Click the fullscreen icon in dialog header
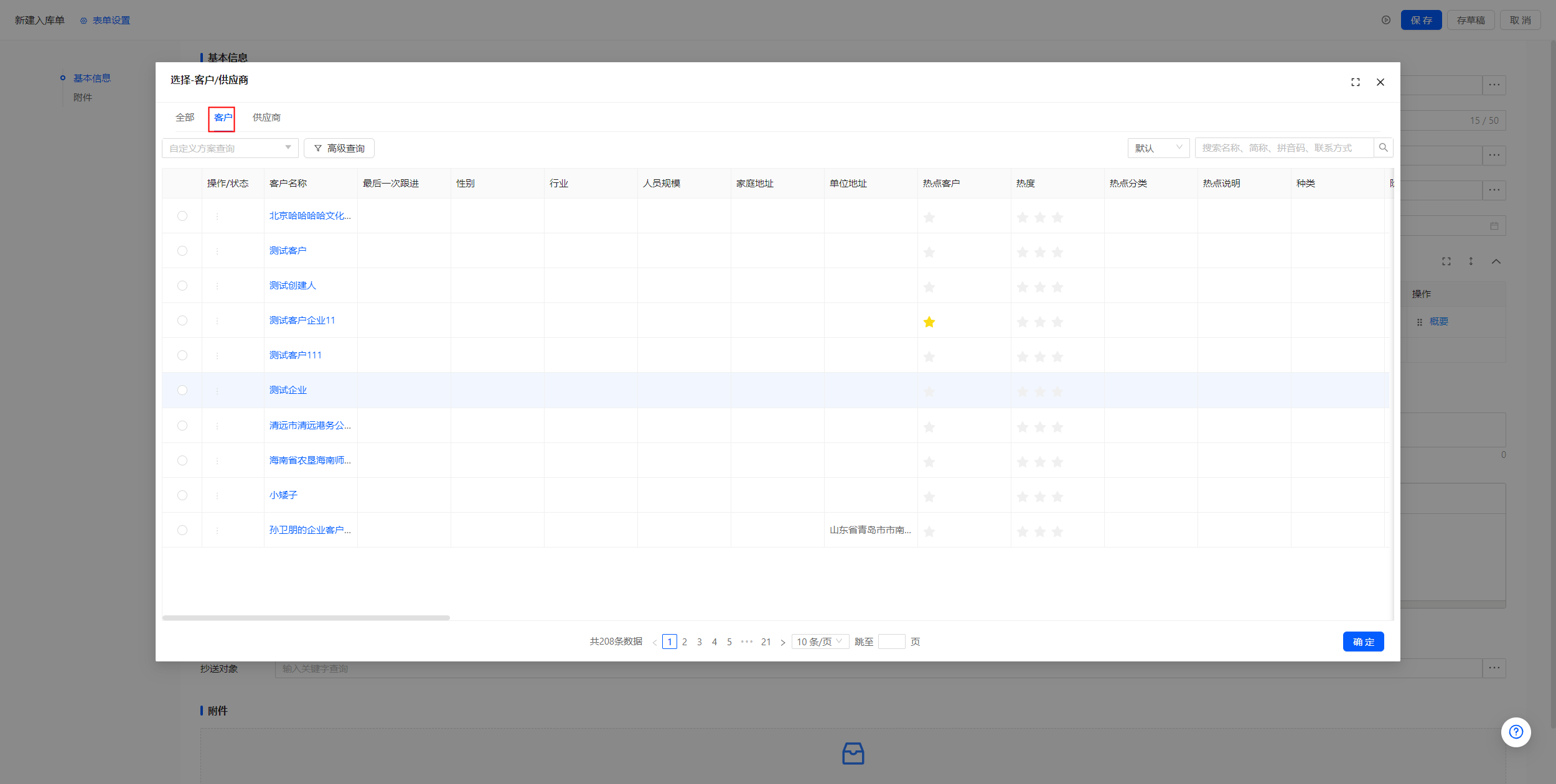Image resolution: width=1556 pixels, height=784 pixels. [1355, 82]
